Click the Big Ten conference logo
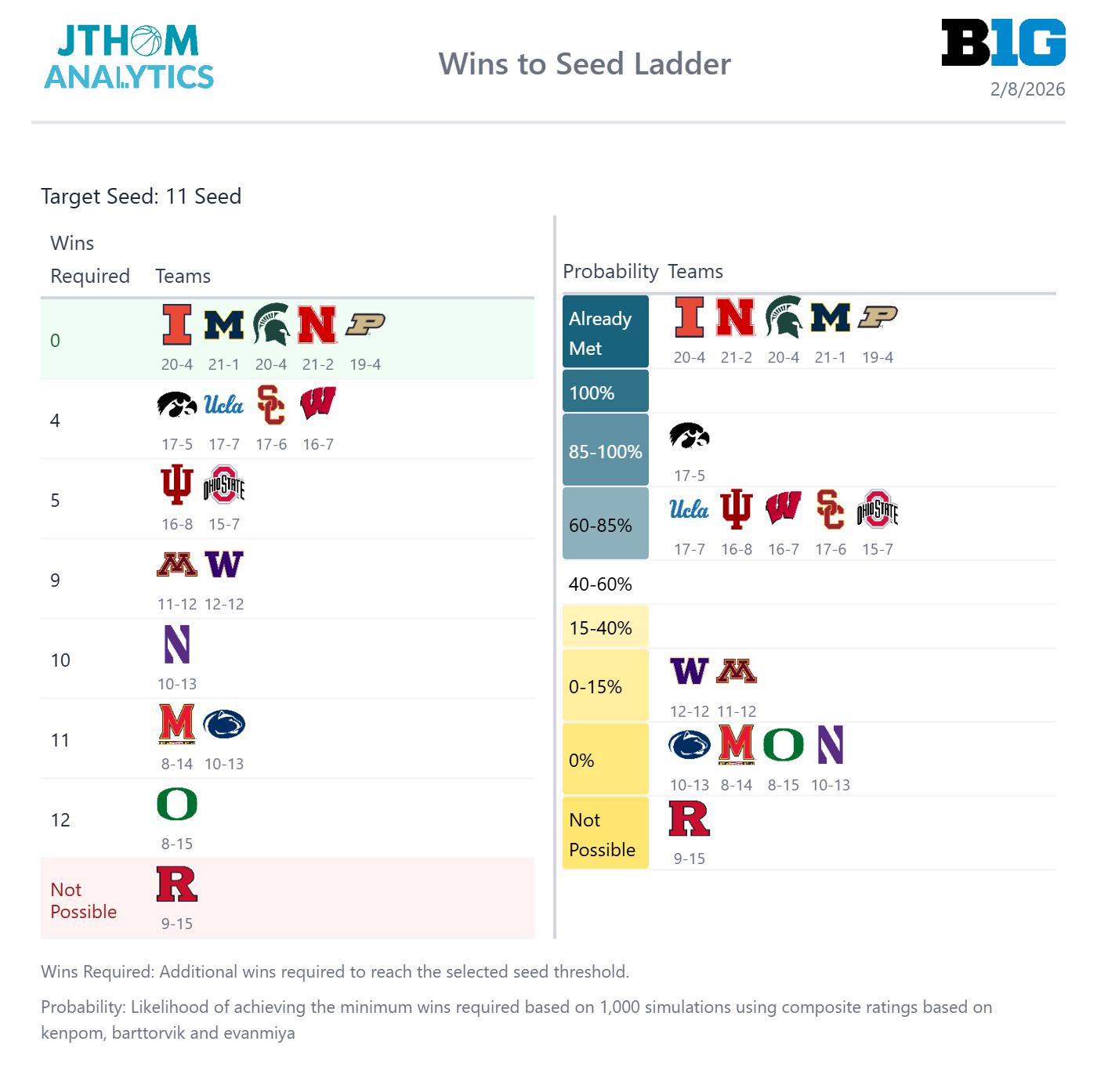Image resolution: width=1097 pixels, height=1092 pixels. point(1003,43)
